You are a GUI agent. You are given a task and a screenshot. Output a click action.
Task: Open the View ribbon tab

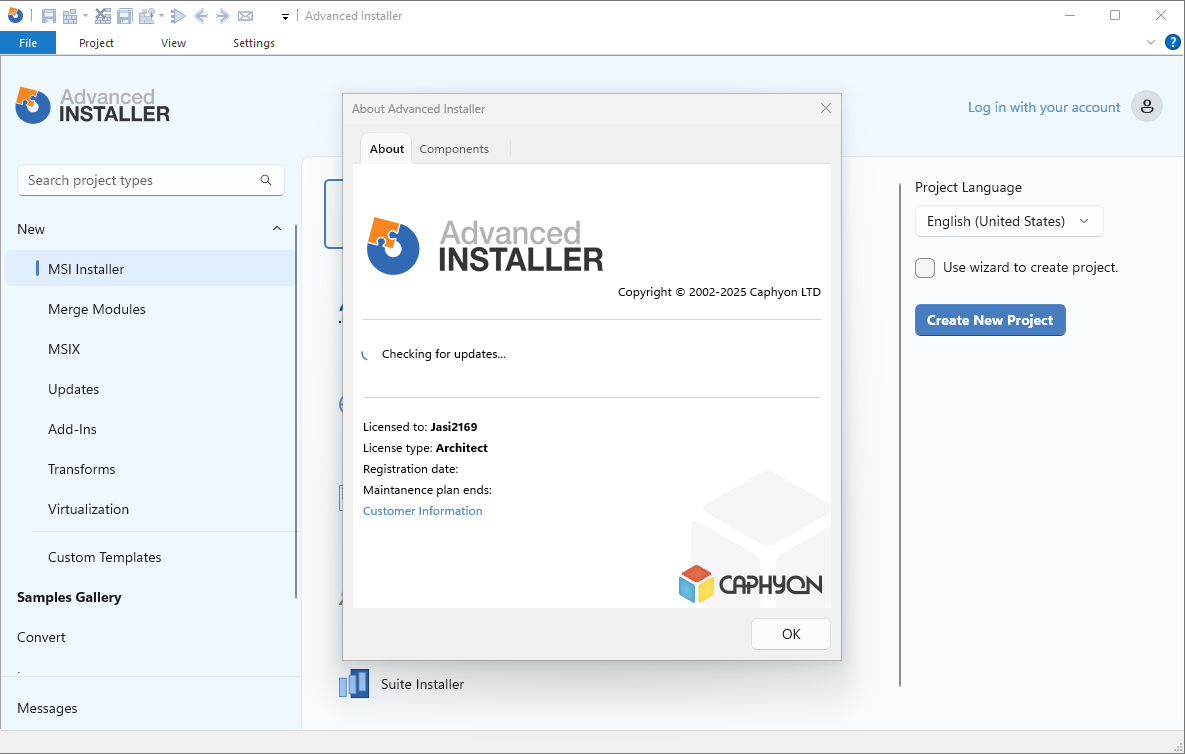[x=173, y=43]
